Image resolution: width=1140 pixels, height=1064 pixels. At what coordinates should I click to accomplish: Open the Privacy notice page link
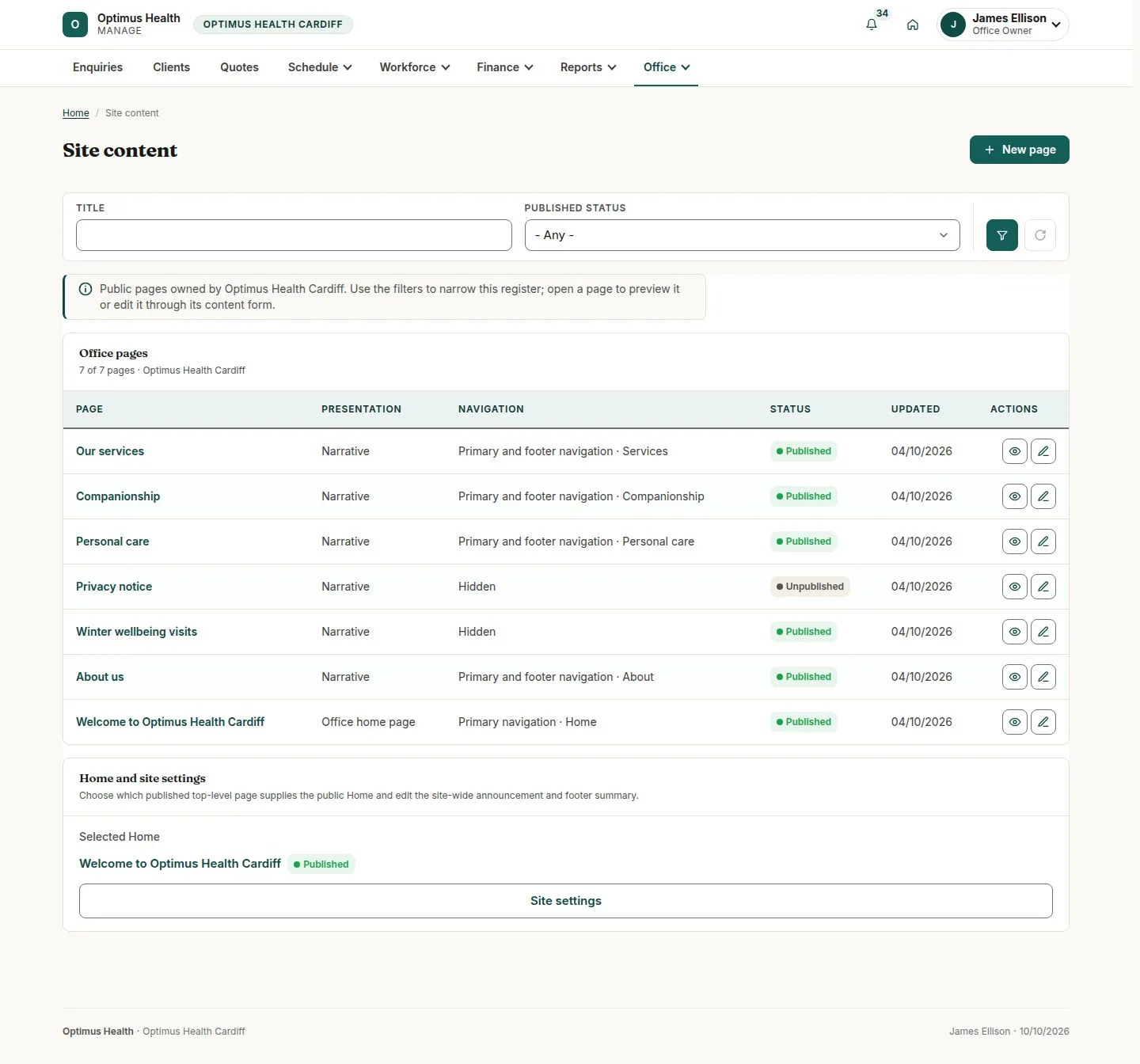[114, 587]
